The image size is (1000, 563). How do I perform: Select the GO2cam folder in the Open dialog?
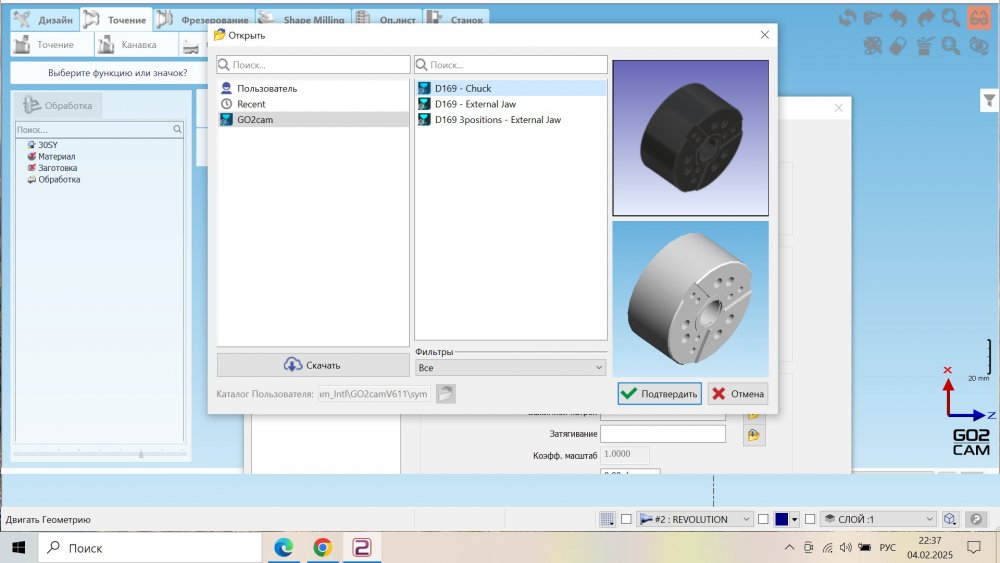click(313, 119)
